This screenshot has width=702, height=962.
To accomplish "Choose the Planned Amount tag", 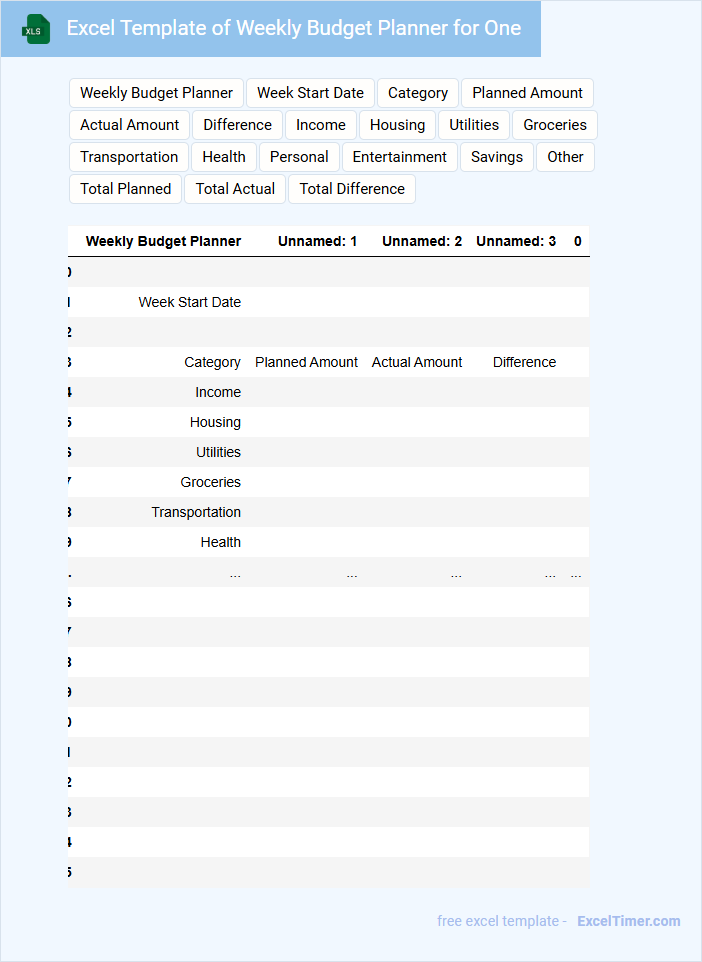I will pos(528,93).
